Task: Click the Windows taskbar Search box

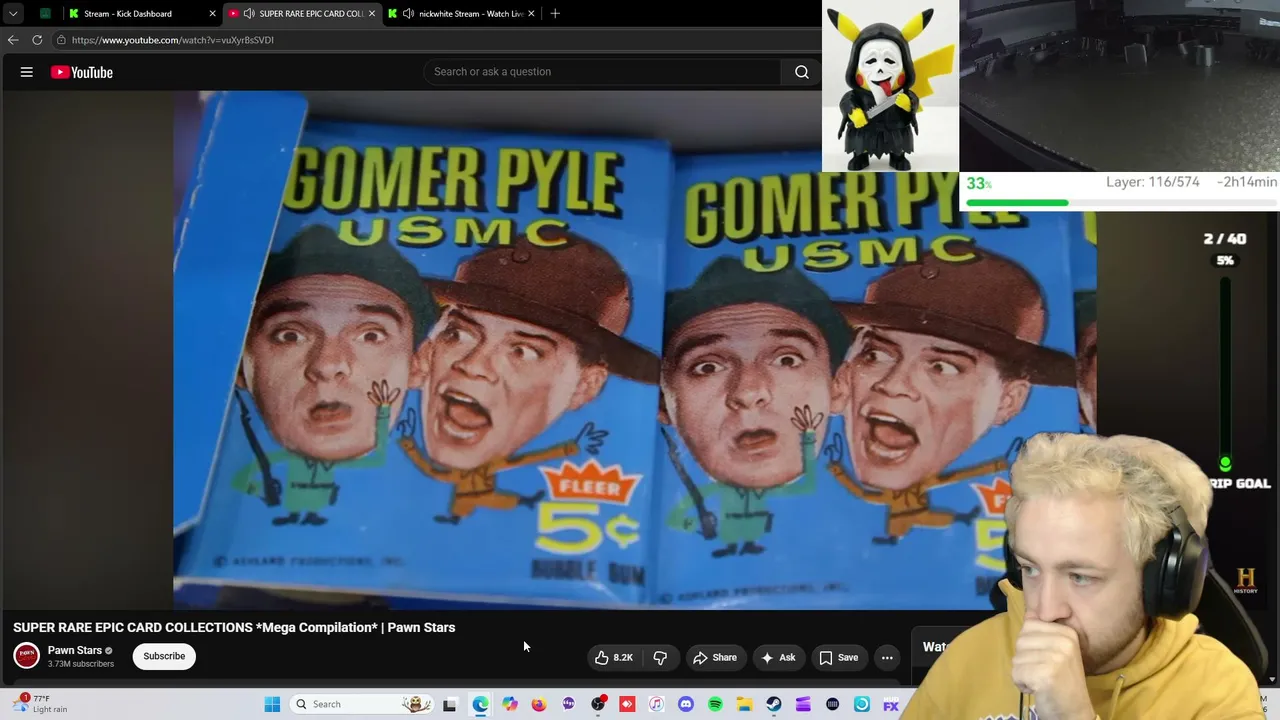Action: pos(362,704)
